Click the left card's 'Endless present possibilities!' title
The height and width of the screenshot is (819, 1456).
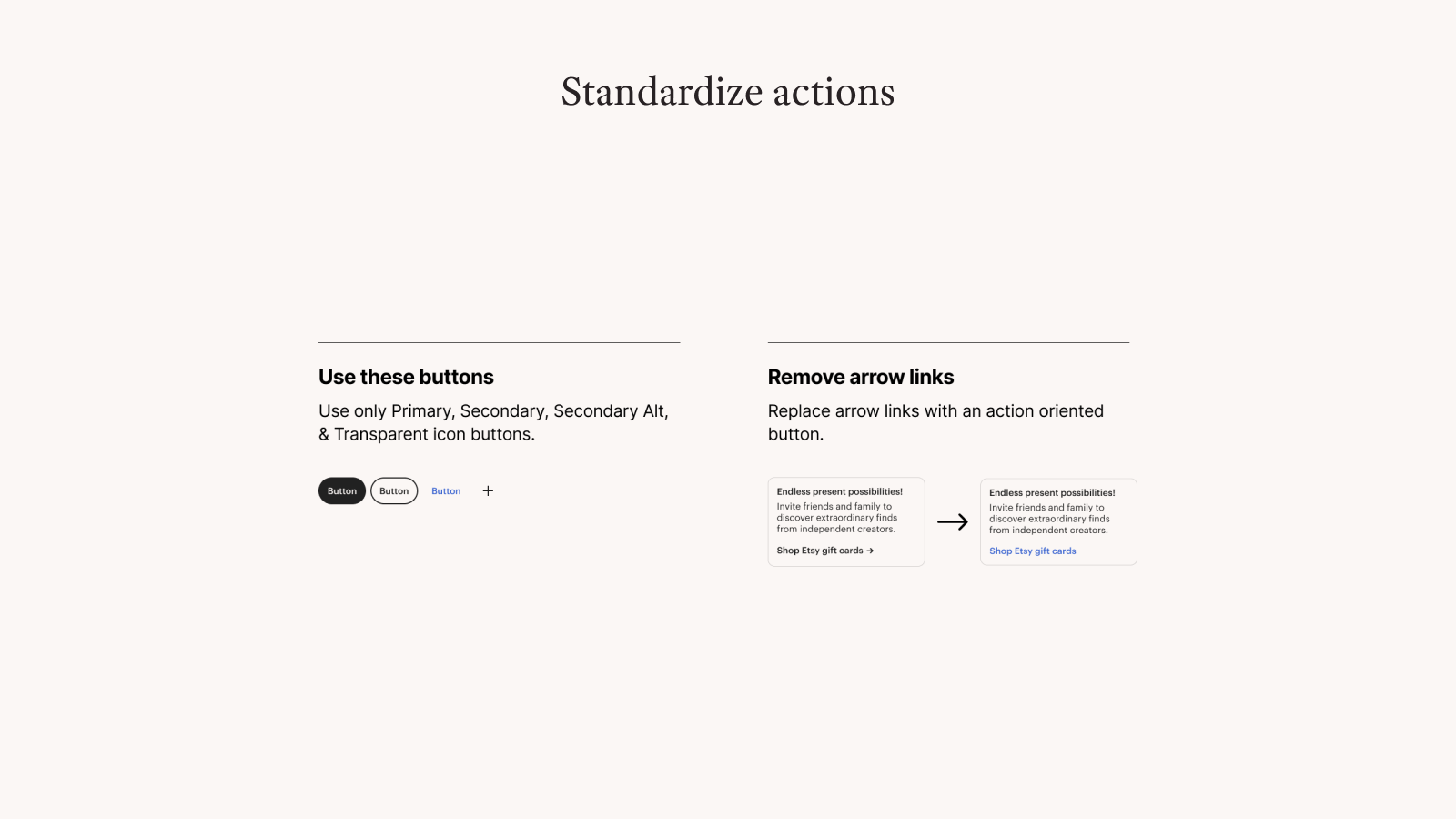coord(839,491)
